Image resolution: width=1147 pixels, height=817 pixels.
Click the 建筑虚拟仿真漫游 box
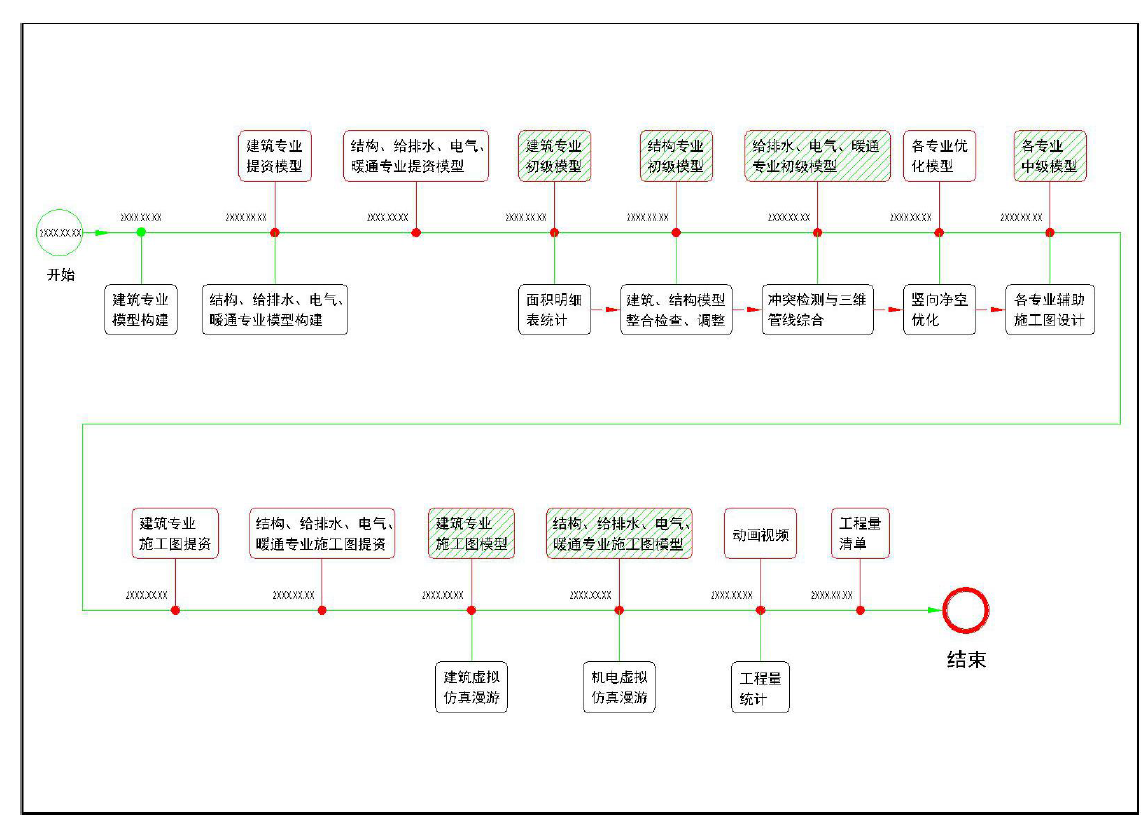pos(471,688)
